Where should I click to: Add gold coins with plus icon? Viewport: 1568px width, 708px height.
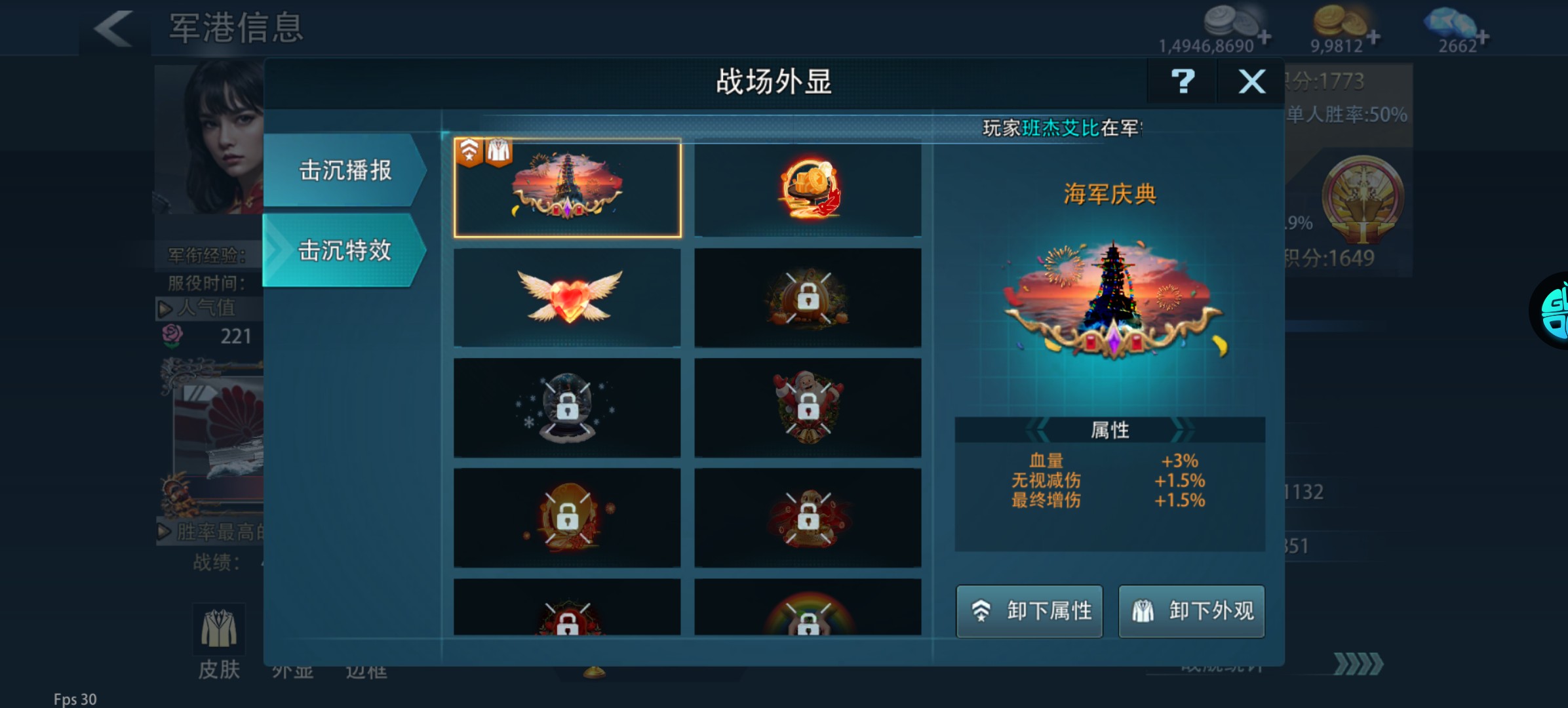[x=1373, y=37]
